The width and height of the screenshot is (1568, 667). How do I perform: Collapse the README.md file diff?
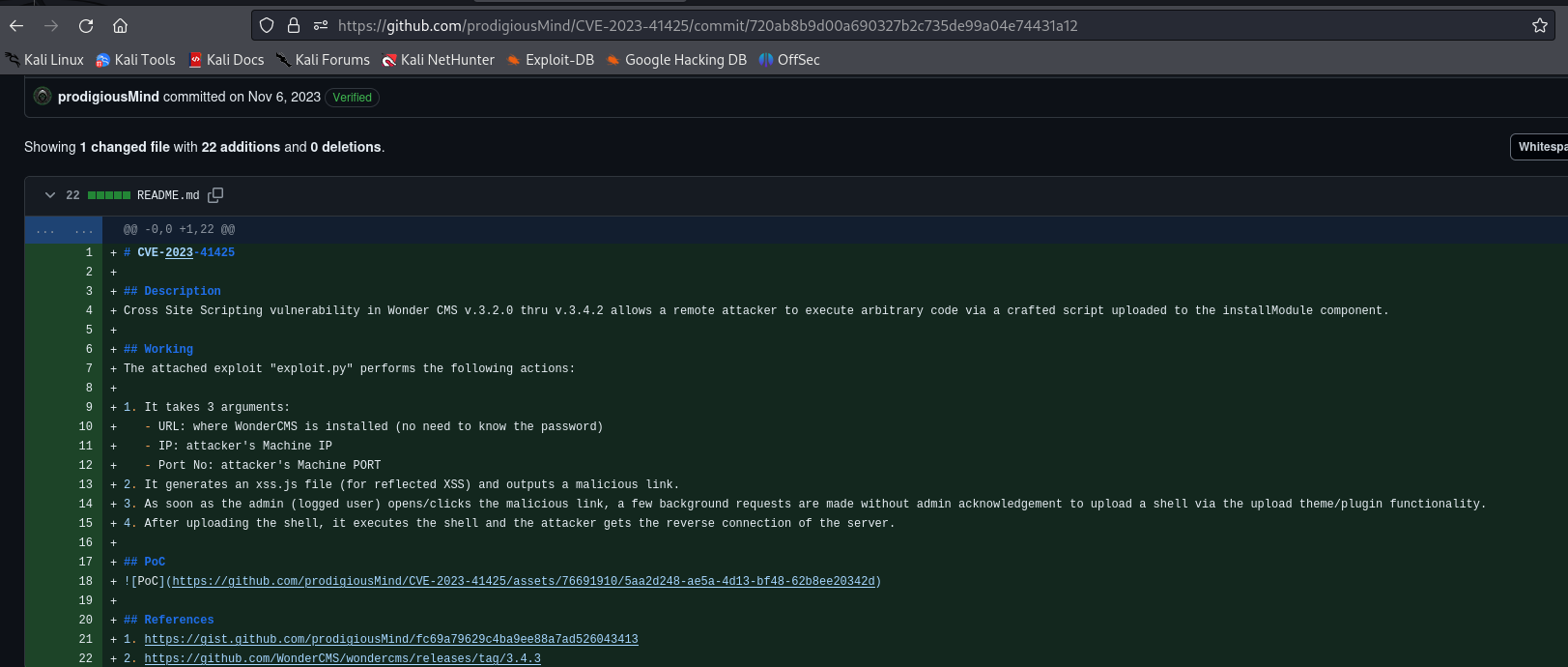click(x=50, y=195)
